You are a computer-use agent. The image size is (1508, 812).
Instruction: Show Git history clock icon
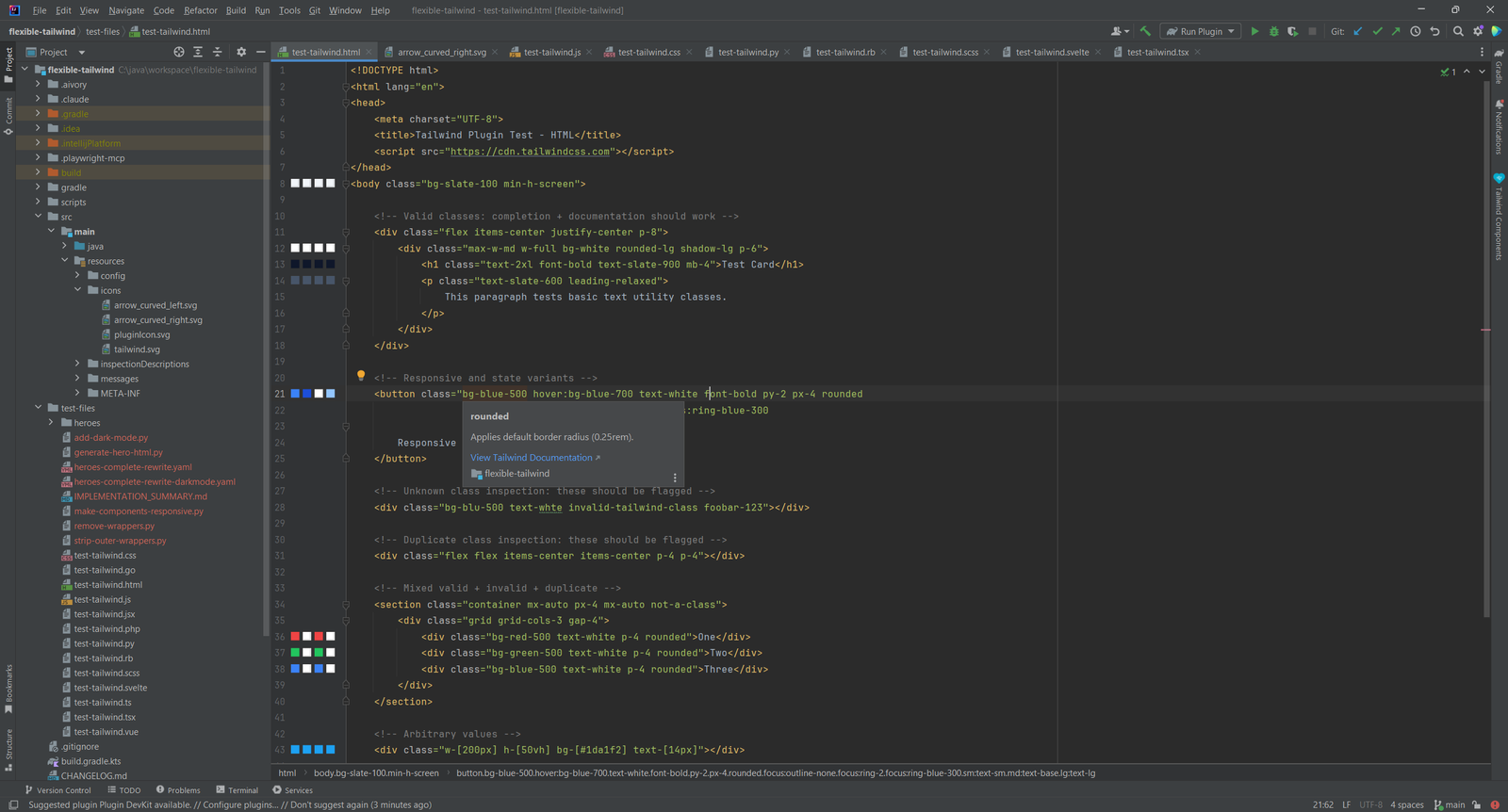[1416, 31]
